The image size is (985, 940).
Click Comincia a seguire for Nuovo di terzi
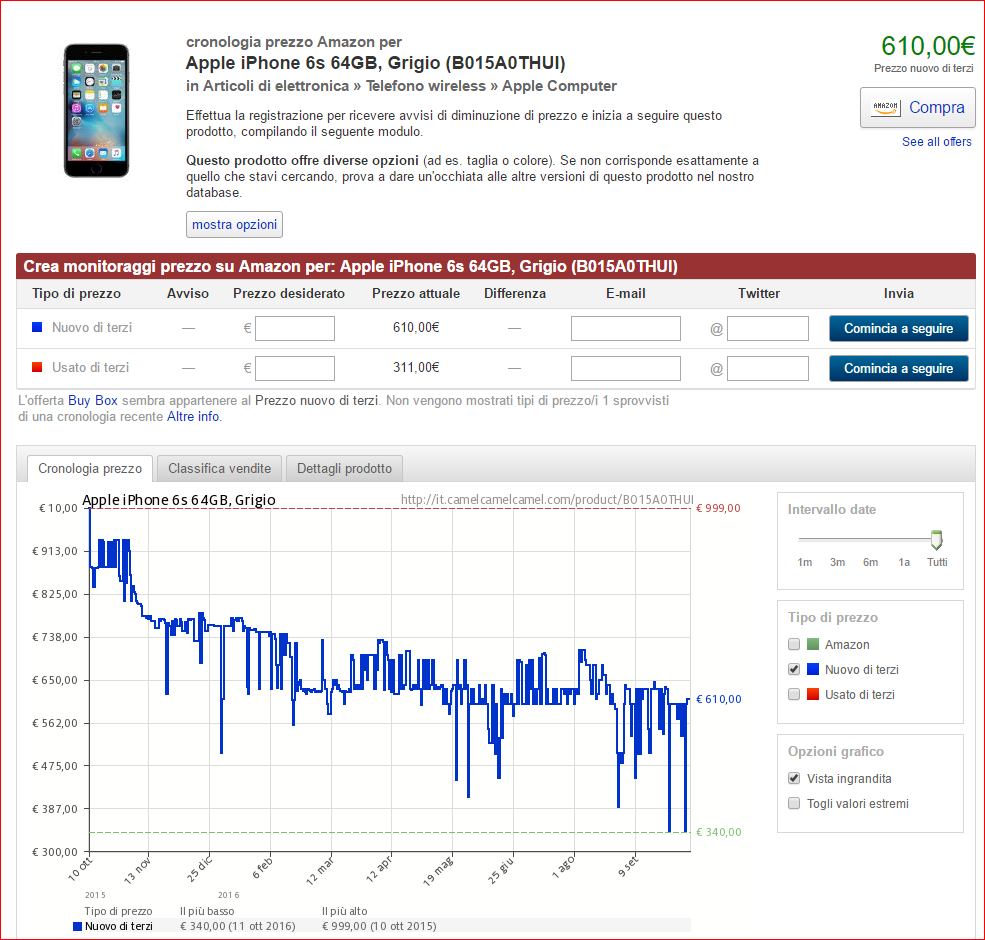(x=898, y=328)
